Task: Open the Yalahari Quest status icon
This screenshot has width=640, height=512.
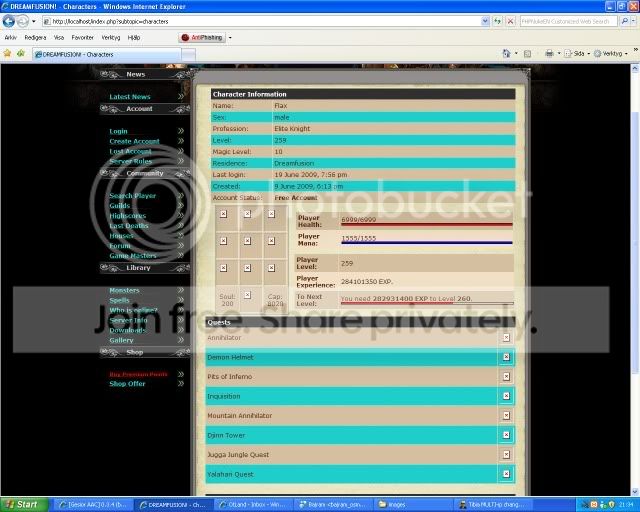Action: (506, 474)
